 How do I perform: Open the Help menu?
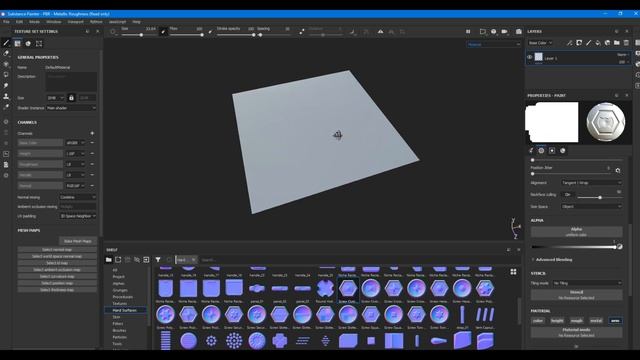136,22
